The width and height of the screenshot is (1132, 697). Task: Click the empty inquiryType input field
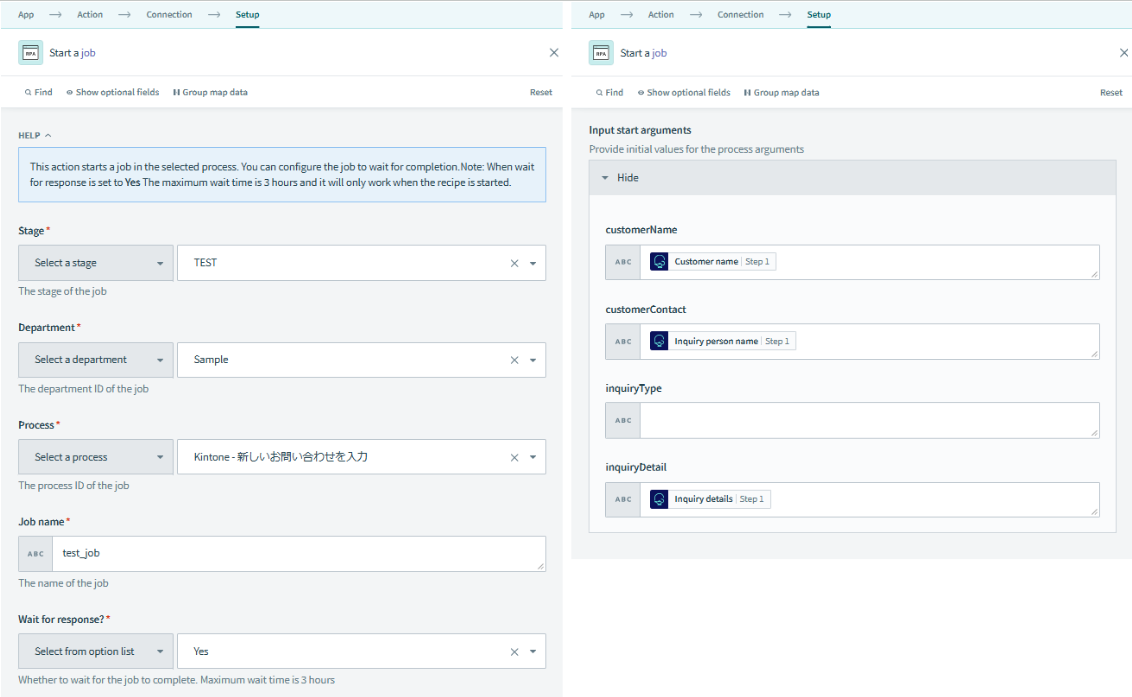869,420
